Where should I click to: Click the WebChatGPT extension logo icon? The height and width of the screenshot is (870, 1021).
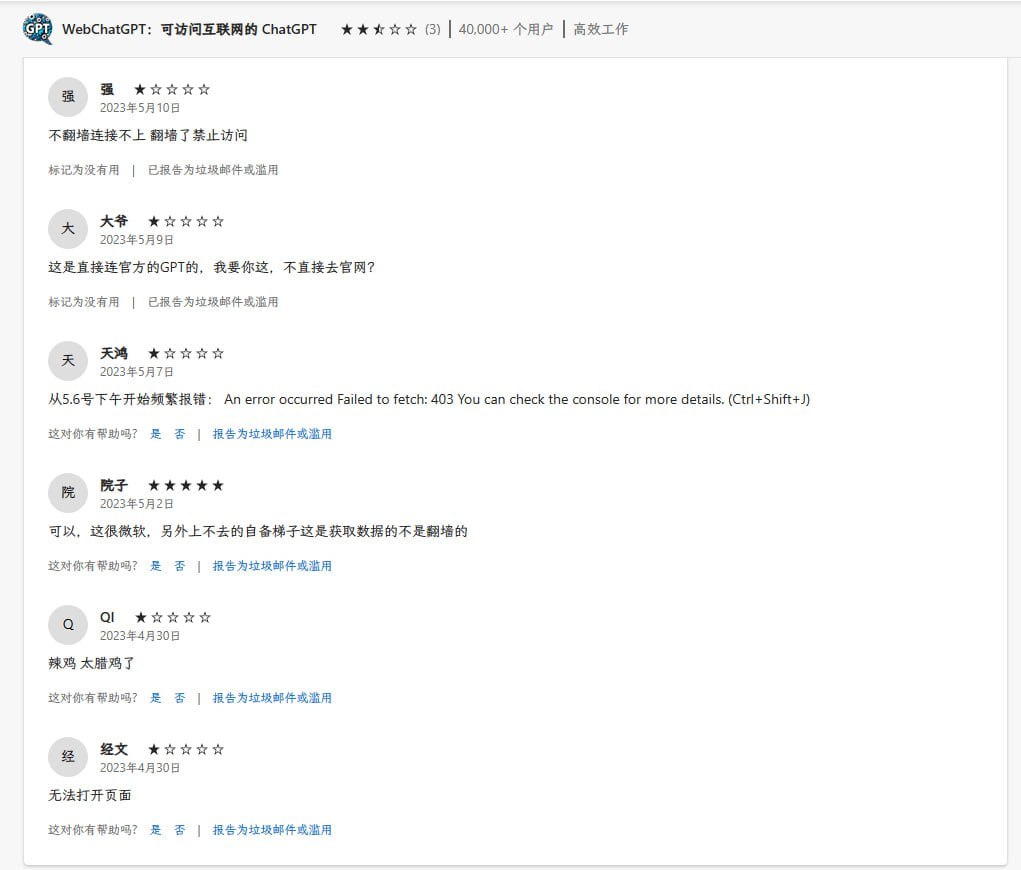click(x=36, y=28)
